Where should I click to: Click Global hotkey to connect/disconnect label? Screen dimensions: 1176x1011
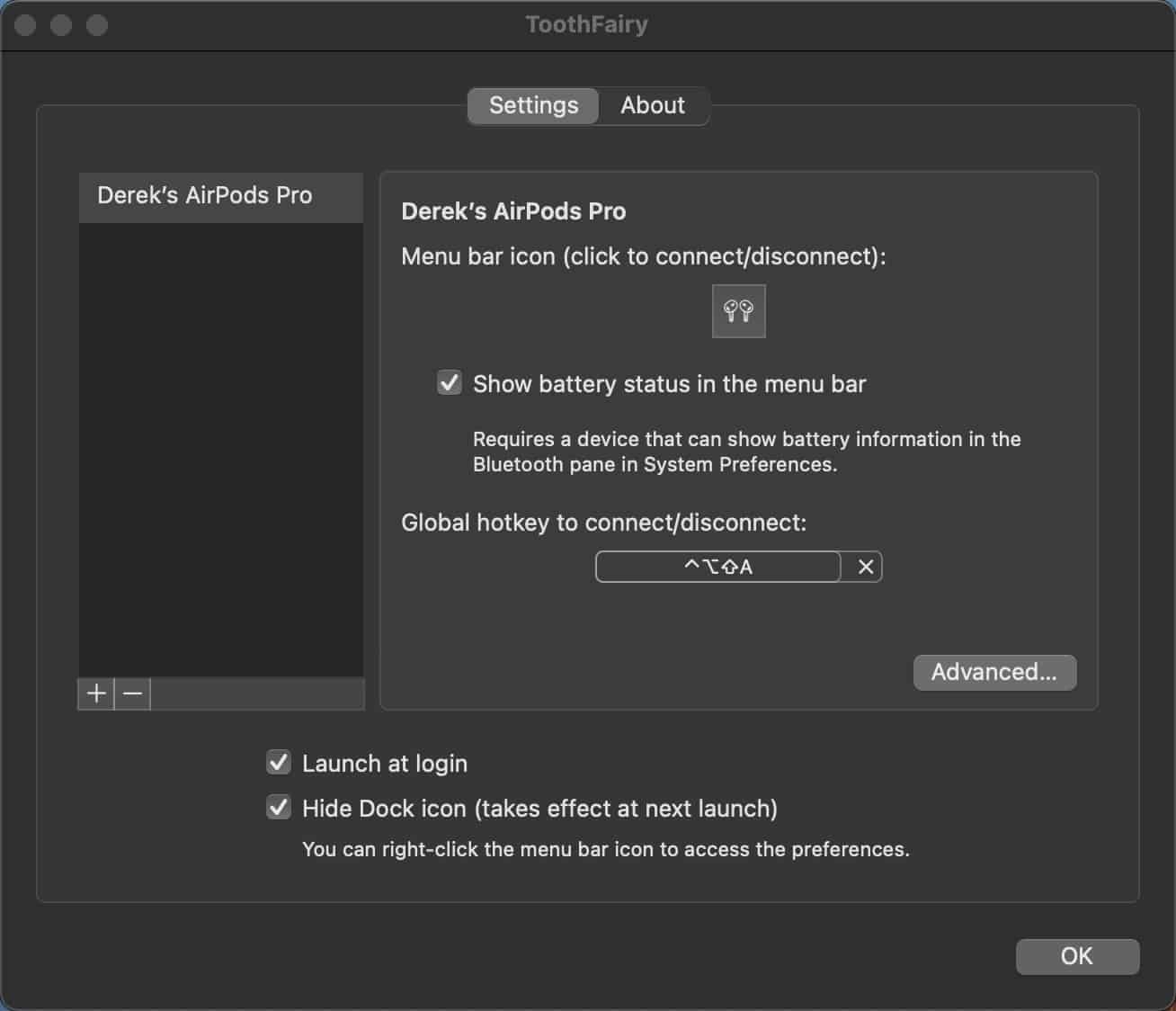click(603, 523)
